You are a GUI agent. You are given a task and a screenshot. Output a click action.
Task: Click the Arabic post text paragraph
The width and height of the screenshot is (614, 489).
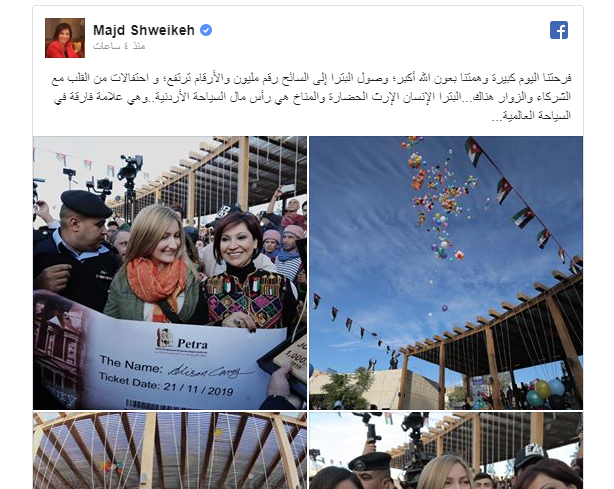(312, 96)
